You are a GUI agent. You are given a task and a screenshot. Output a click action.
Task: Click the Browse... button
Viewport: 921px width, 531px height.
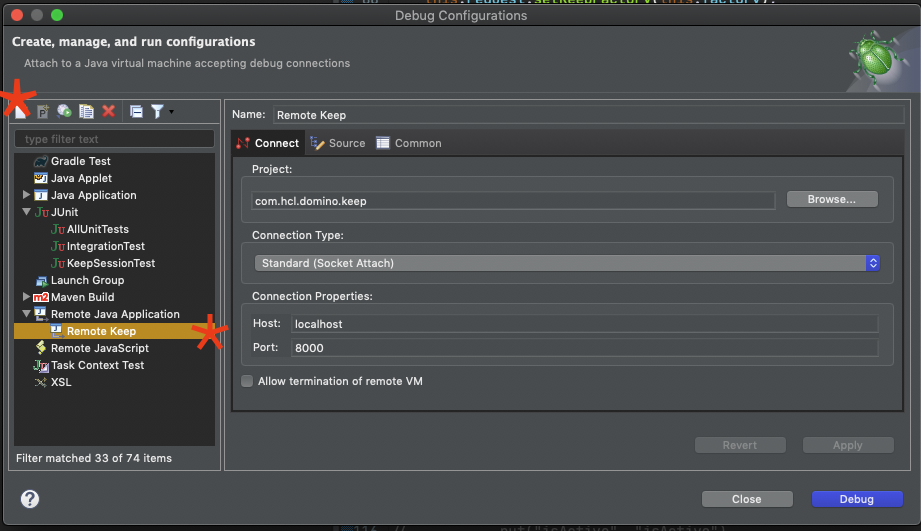click(x=831, y=199)
